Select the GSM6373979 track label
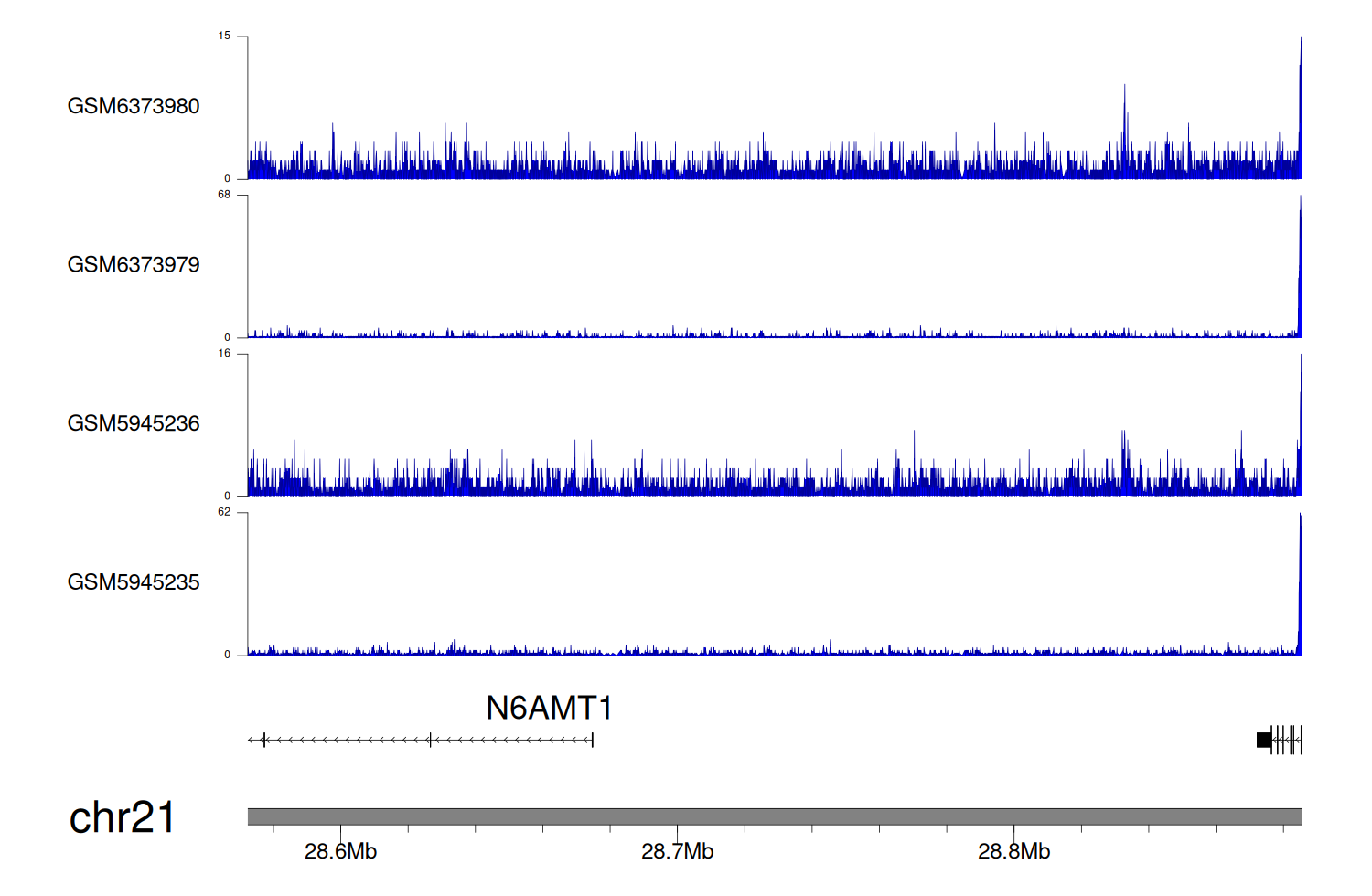This screenshot has height=896, width=1372. pos(134,265)
